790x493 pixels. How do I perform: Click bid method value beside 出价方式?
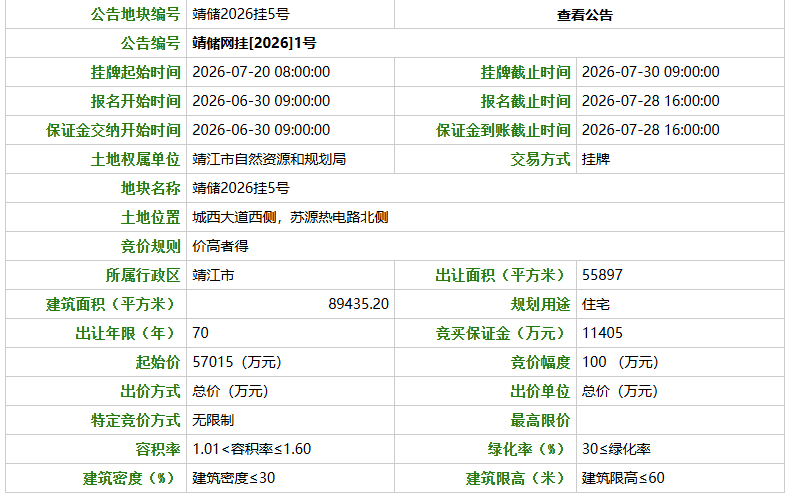pyautogui.click(x=230, y=391)
